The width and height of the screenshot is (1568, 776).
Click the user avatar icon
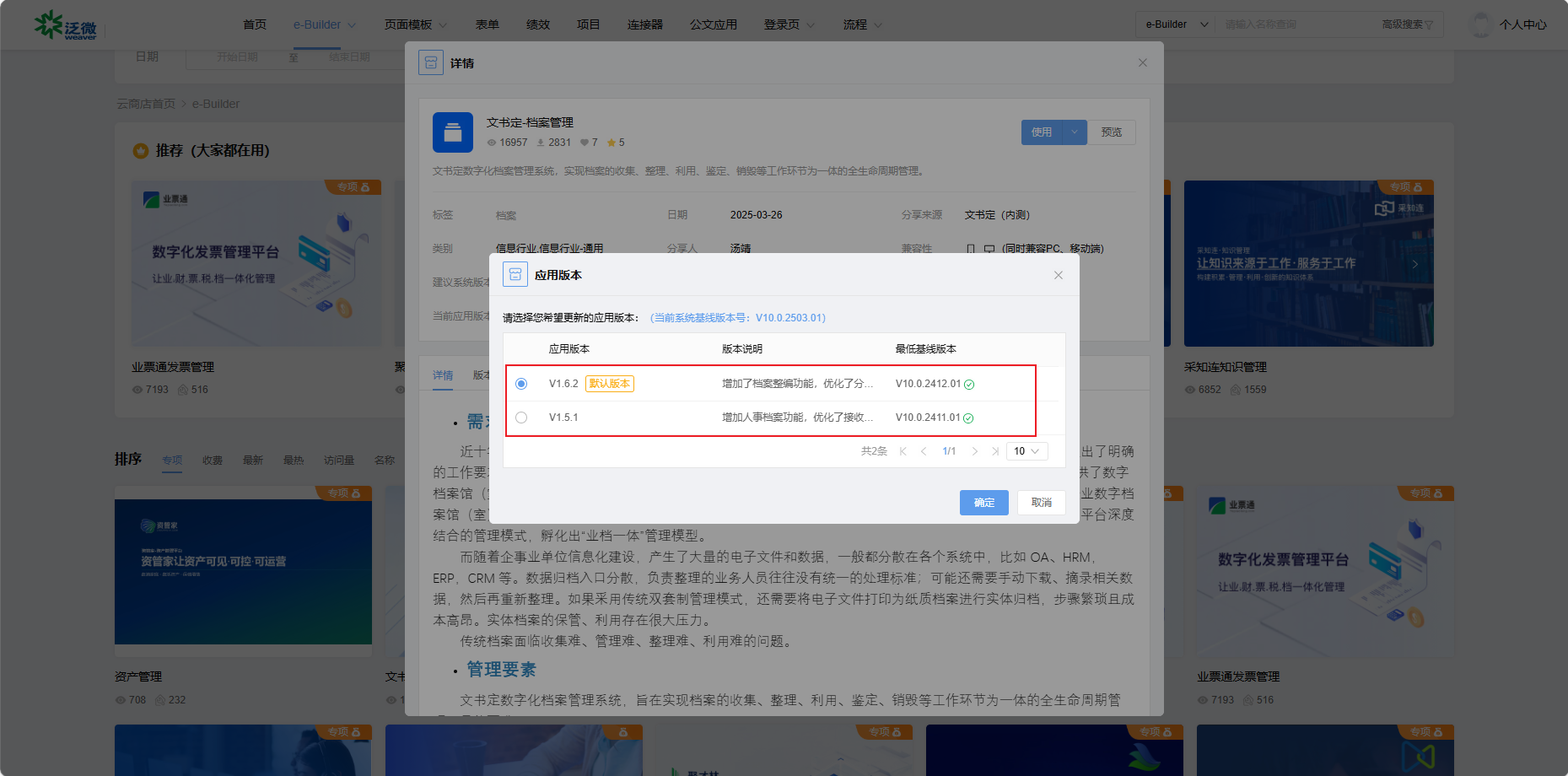coord(1481,24)
